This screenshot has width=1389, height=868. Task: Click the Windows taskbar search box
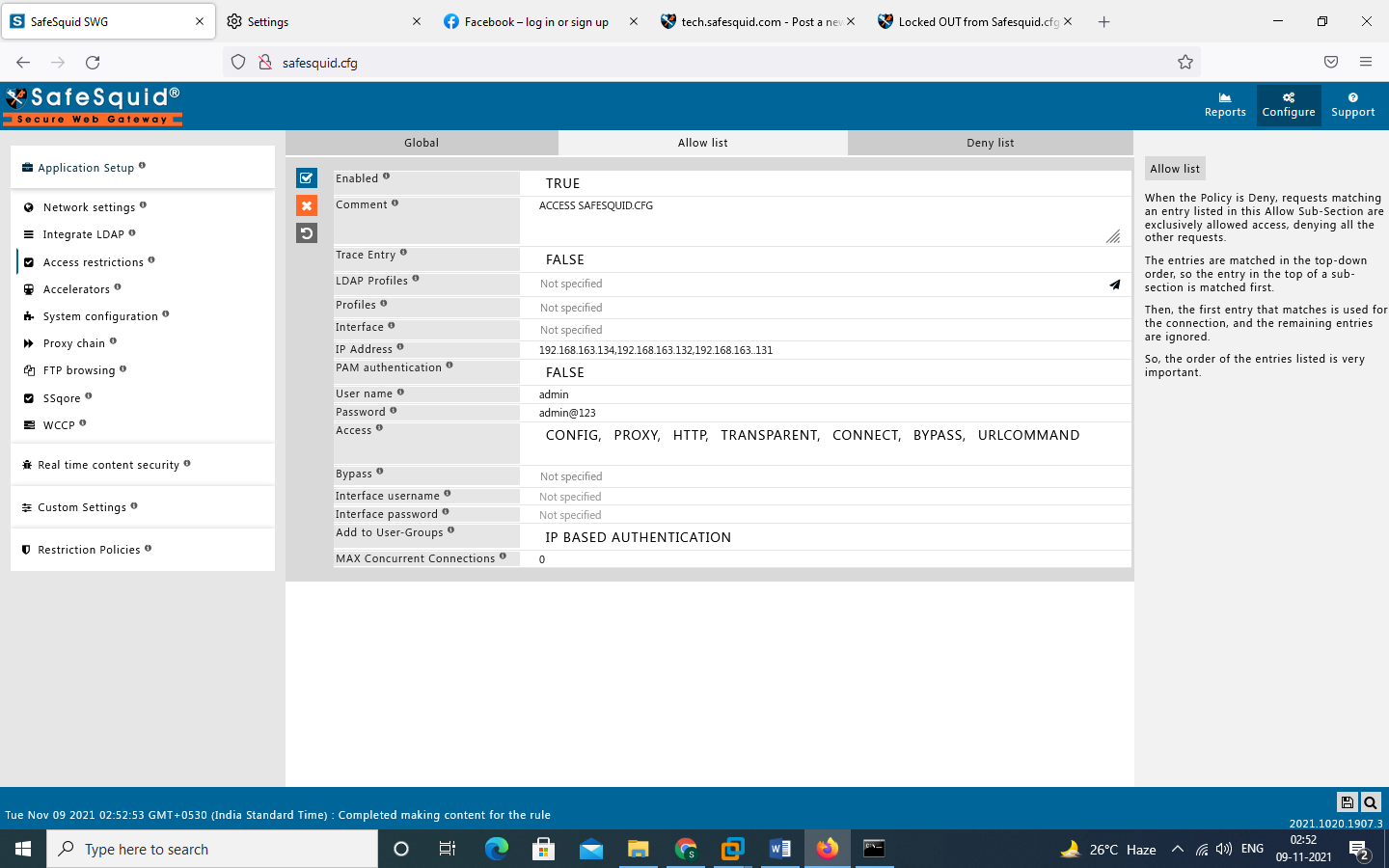[x=212, y=849]
